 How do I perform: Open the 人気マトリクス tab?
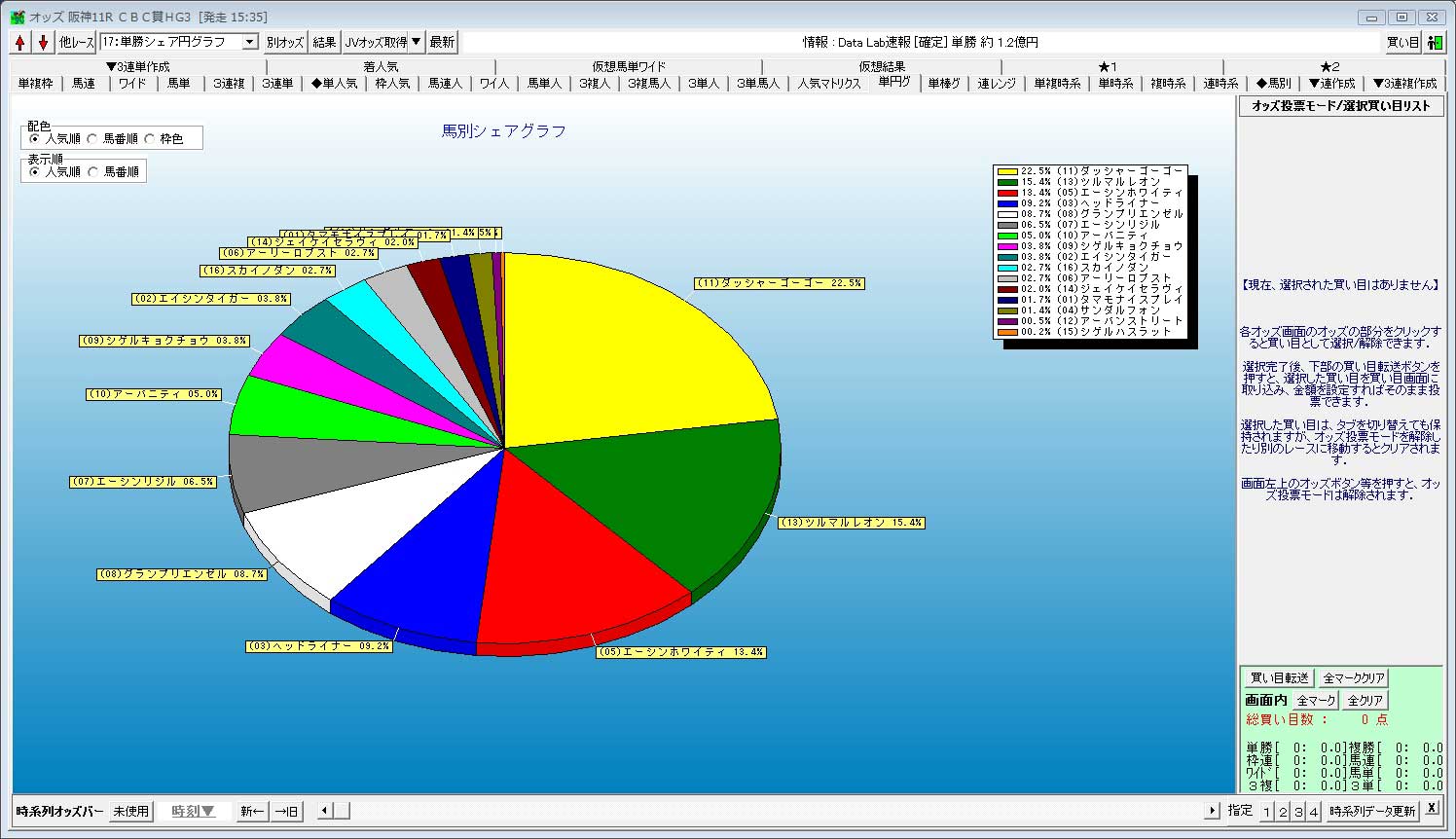click(829, 84)
